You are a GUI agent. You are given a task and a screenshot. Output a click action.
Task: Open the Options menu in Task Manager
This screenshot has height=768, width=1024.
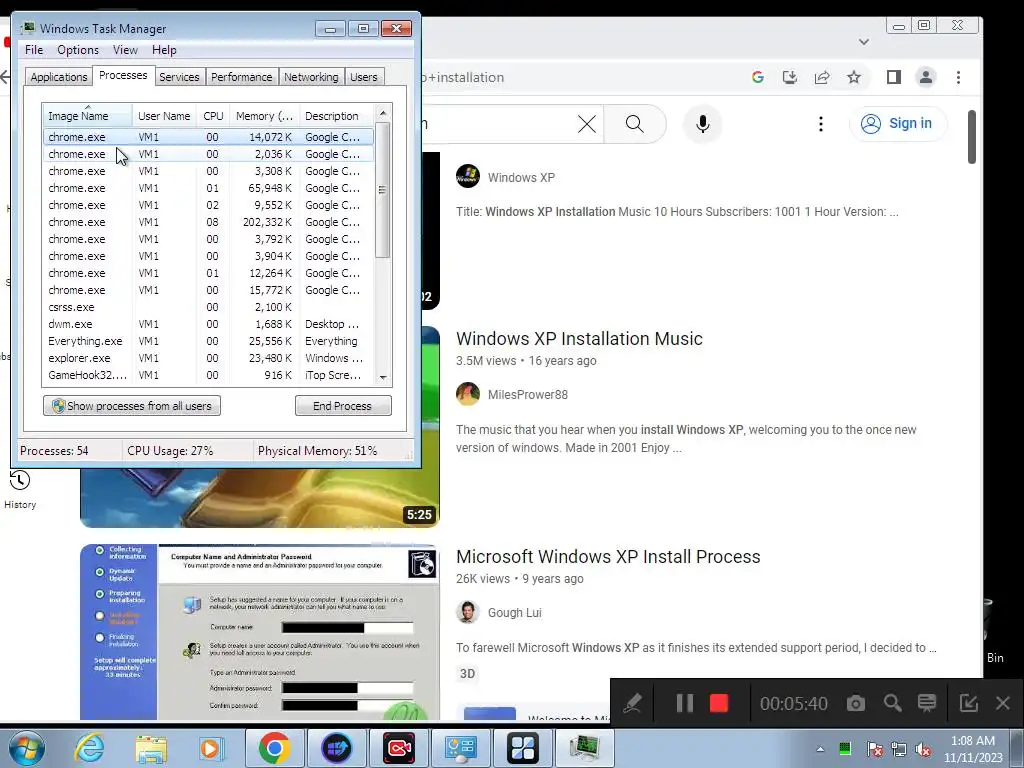coord(78,50)
